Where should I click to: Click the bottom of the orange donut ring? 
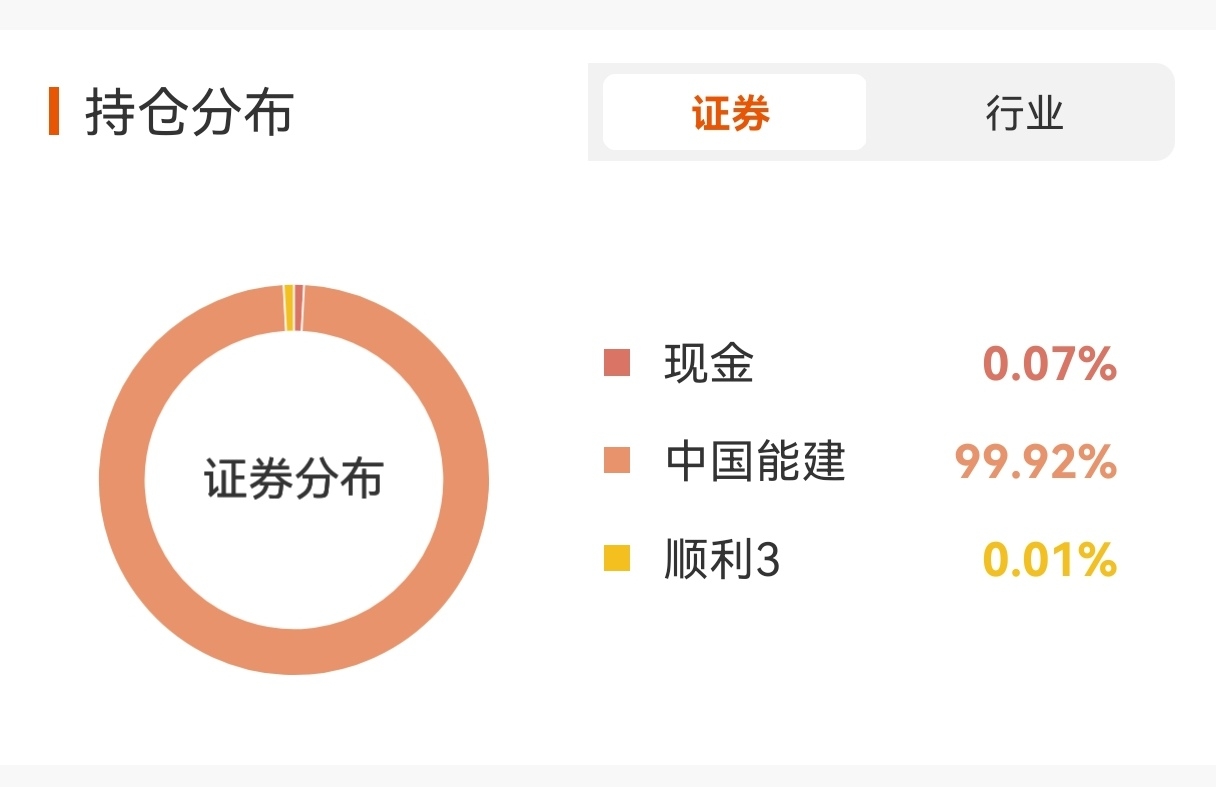tap(294, 652)
